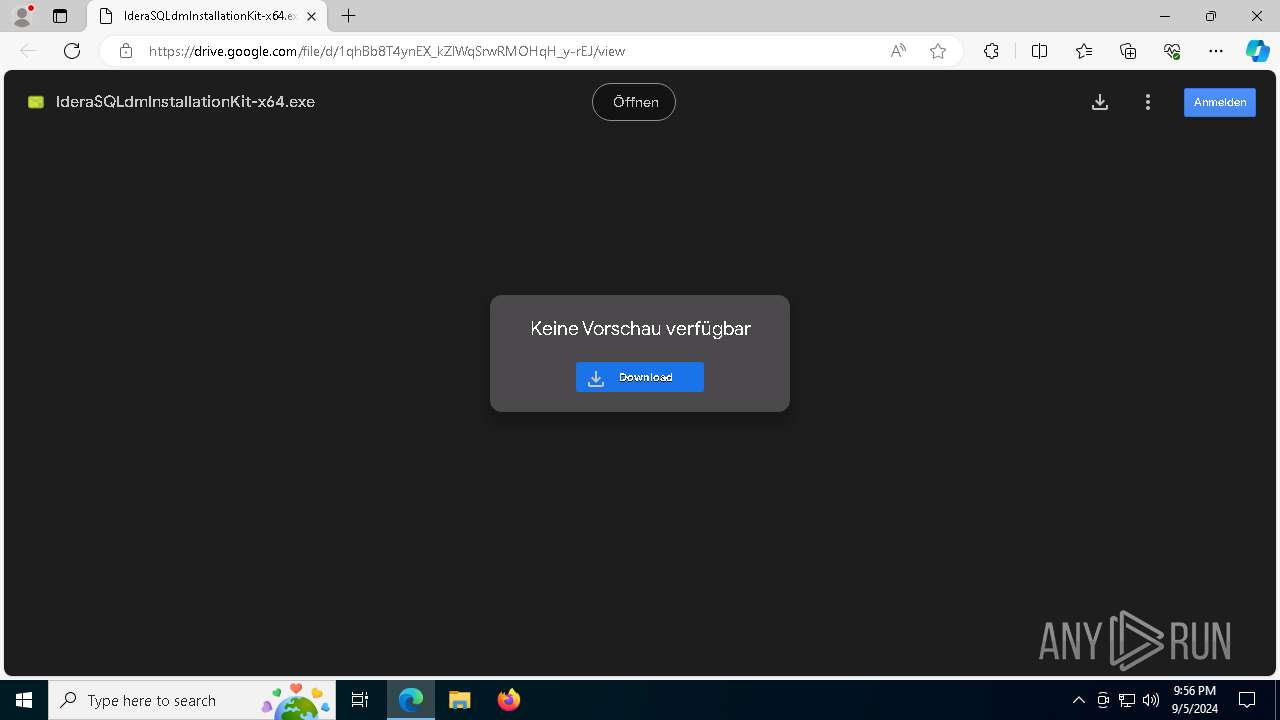Add this page to favorites with the star icon

[938, 51]
